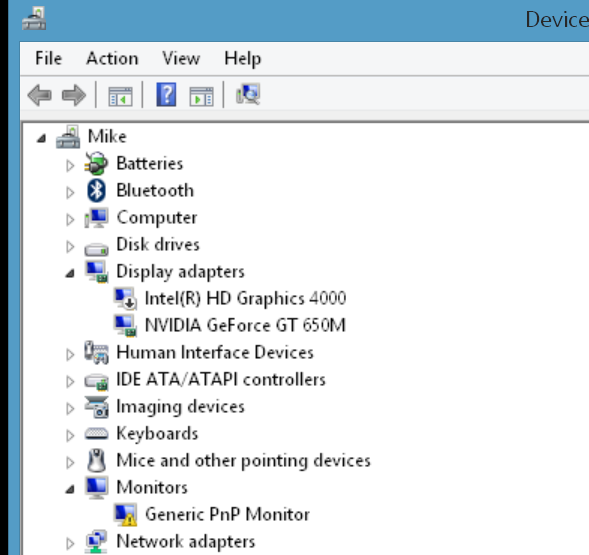
Task: Select the Keyboards label
Action: (157, 434)
